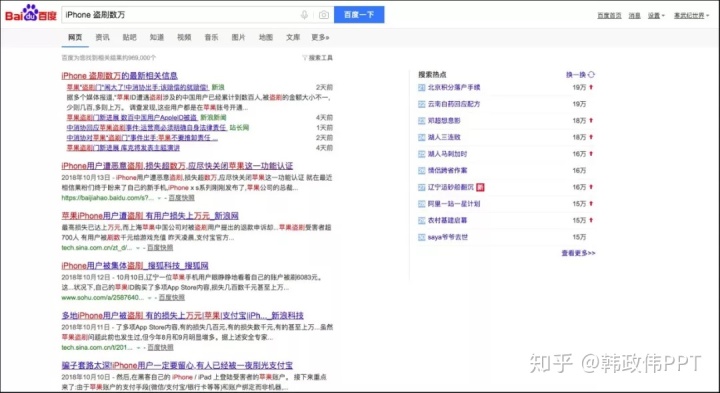The width and height of the screenshot is (720, 393).
Task: Click rank number icon beside saya爷爷去世
Action: 422,237
